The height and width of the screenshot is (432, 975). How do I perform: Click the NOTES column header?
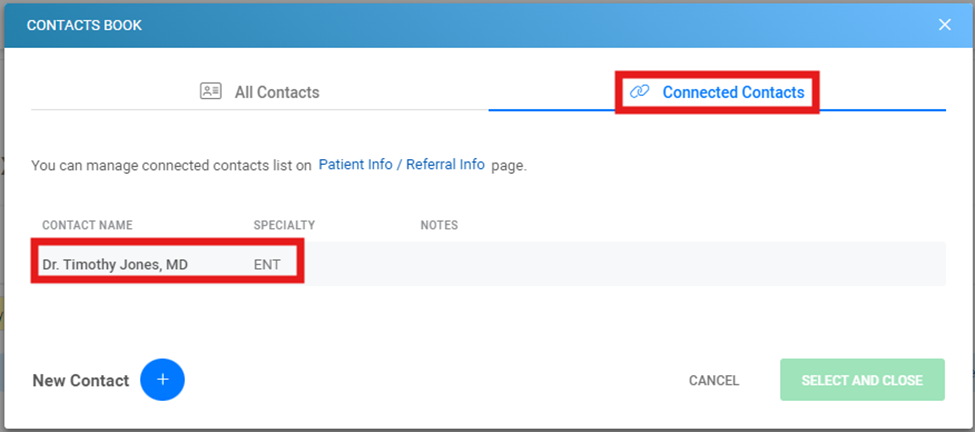tap(439, 225)
